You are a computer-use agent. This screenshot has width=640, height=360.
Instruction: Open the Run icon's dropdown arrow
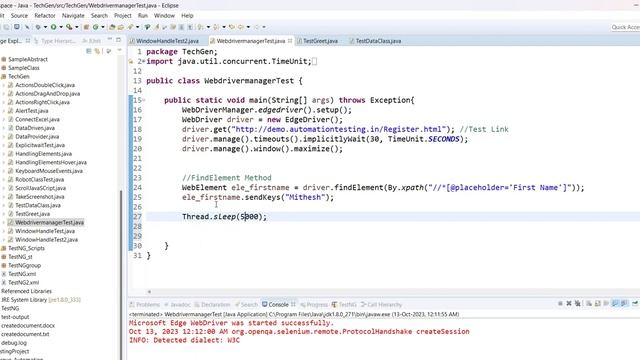[61, 27]
